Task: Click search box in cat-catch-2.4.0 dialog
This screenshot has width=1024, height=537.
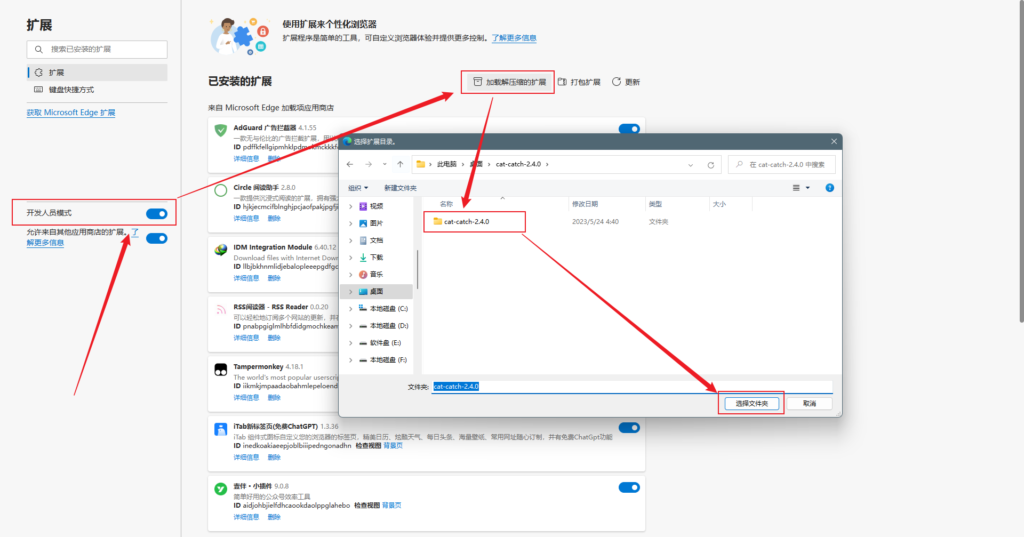Action: tap(782, 165)
